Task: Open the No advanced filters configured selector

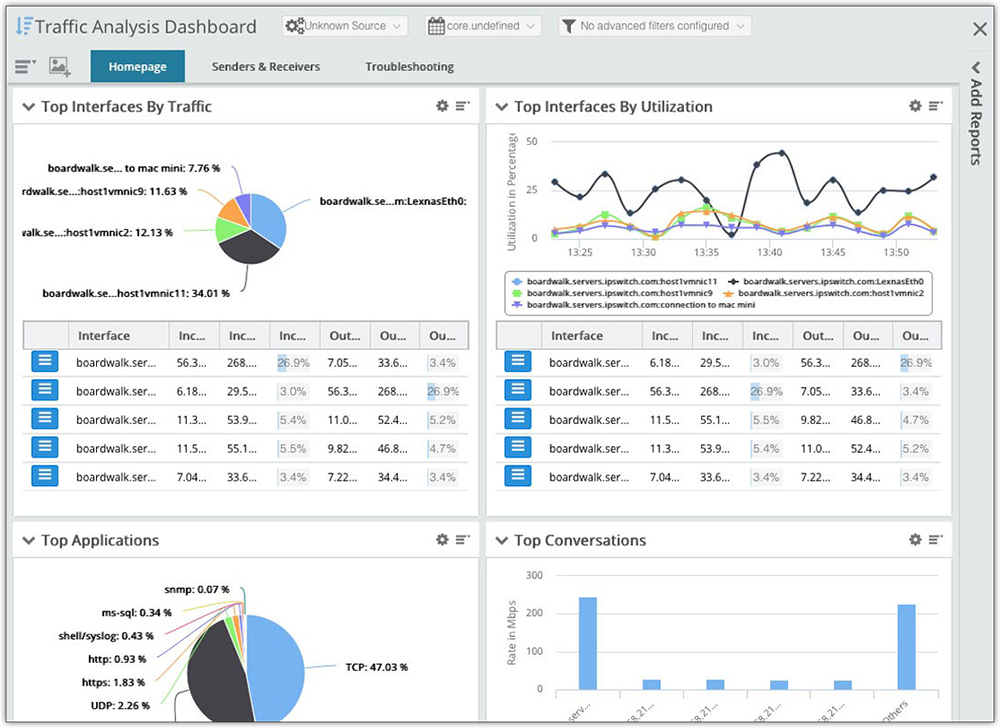Action: point(654,26)
